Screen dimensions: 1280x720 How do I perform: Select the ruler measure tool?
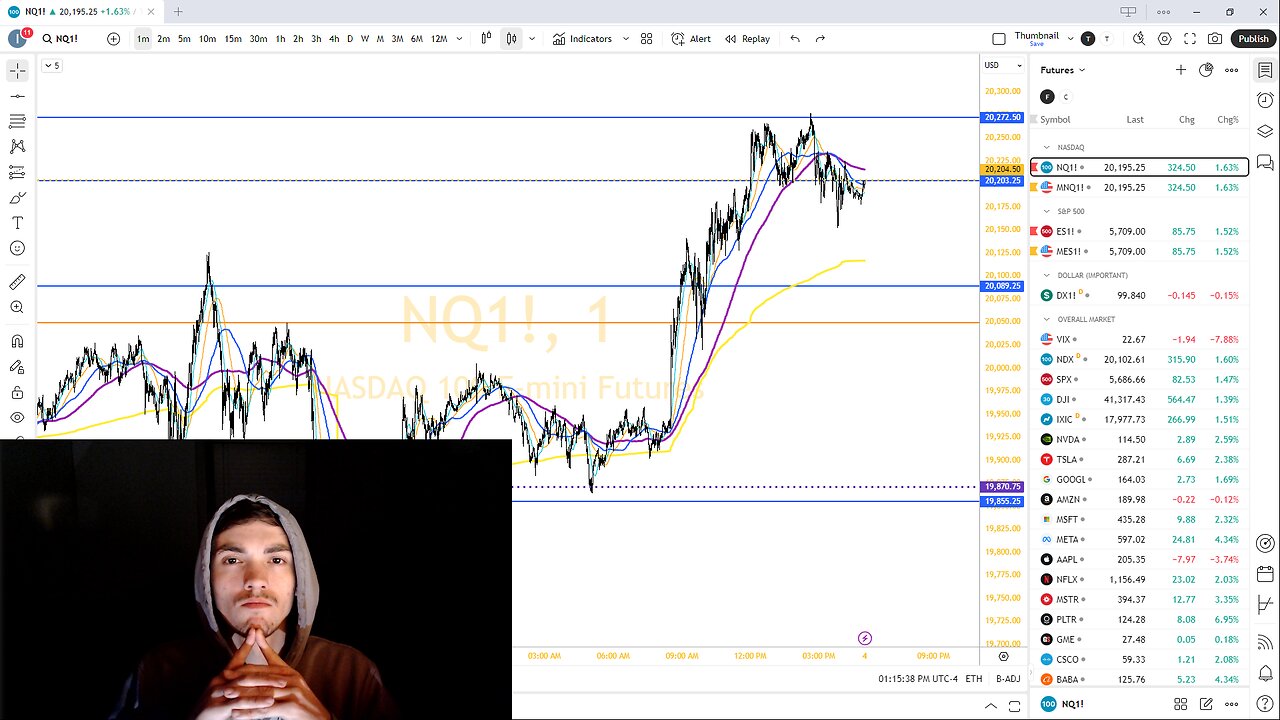pos(17,283)
